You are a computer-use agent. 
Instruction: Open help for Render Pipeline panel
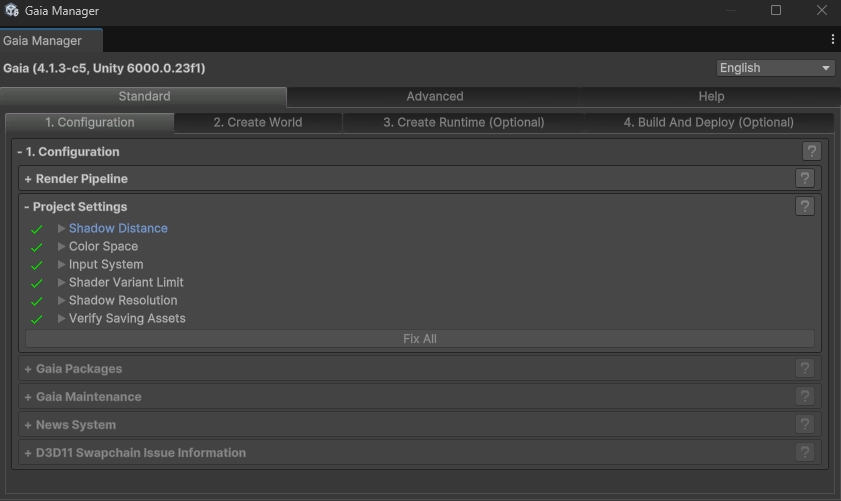[x=805, y=179]
